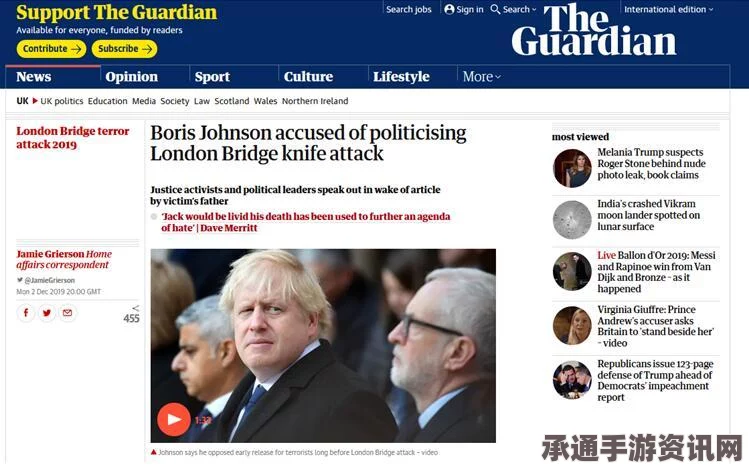
Task: Open The Guardian logo homepage
Action: tap(594, 30)
